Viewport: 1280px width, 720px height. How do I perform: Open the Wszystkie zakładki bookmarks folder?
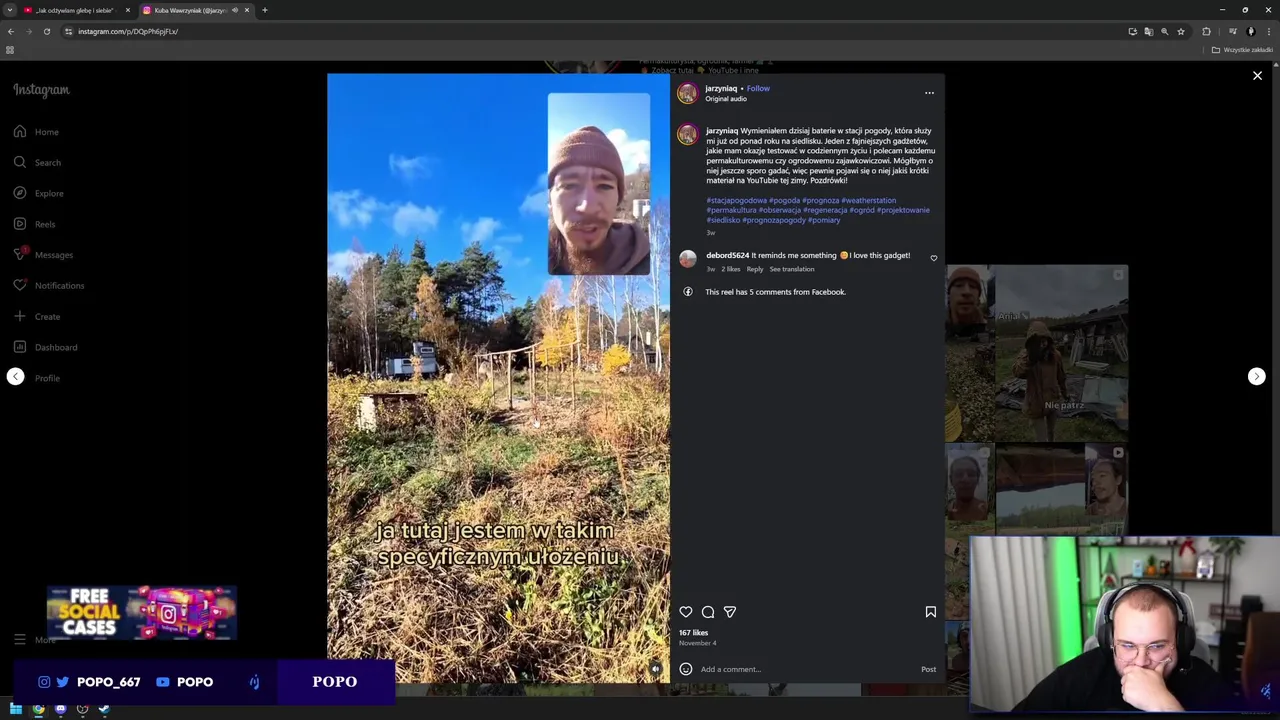point(1242,50)
